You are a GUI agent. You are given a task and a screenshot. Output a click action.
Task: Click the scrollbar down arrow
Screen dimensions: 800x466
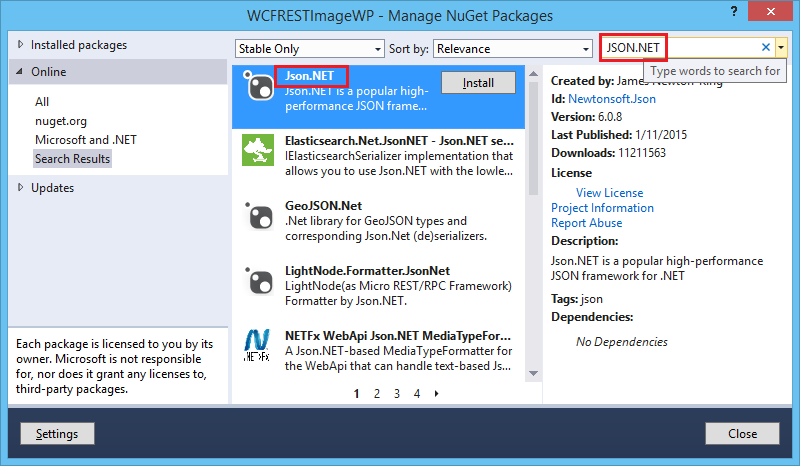point(533,374)
